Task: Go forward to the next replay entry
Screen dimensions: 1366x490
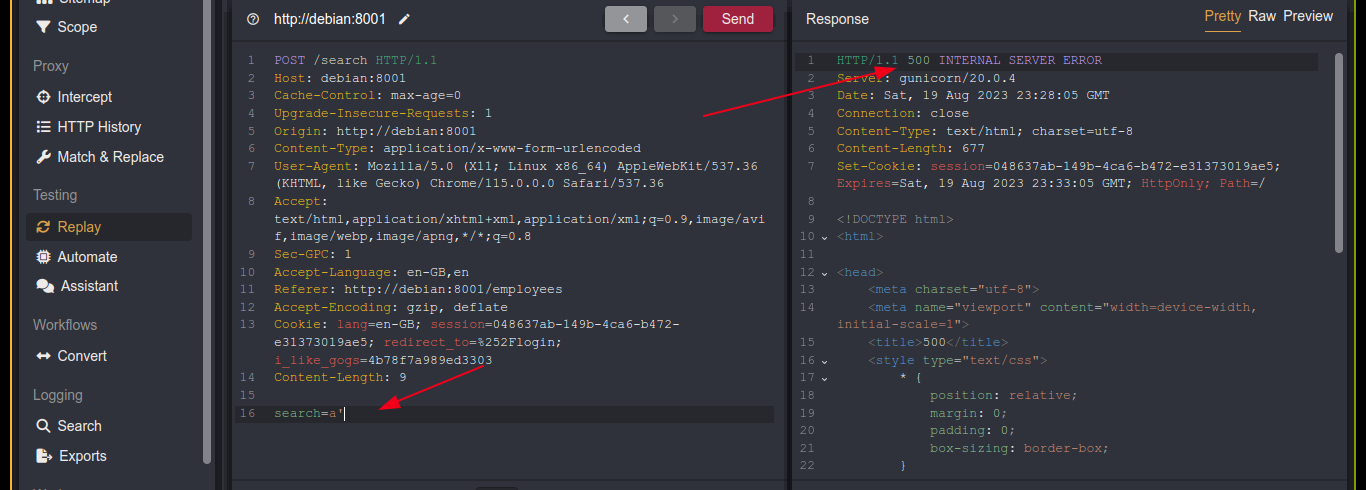Action: click(675, 19)
